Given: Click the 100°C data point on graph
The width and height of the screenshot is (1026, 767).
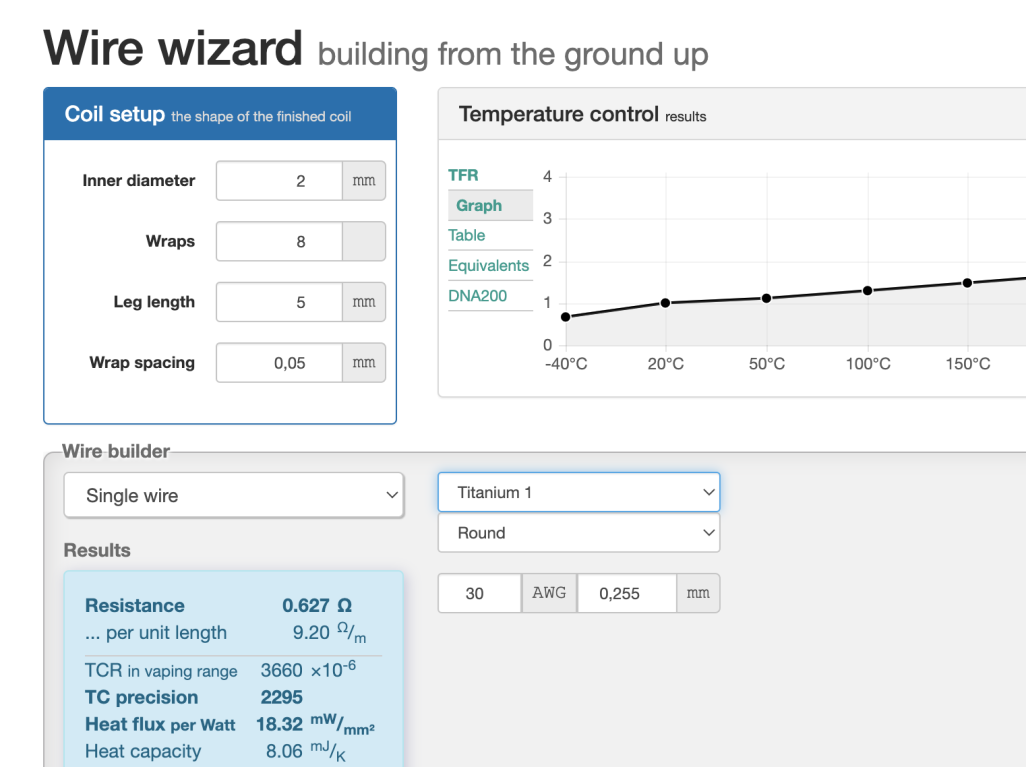Looking at the screenshot, I should pos(868,291).
